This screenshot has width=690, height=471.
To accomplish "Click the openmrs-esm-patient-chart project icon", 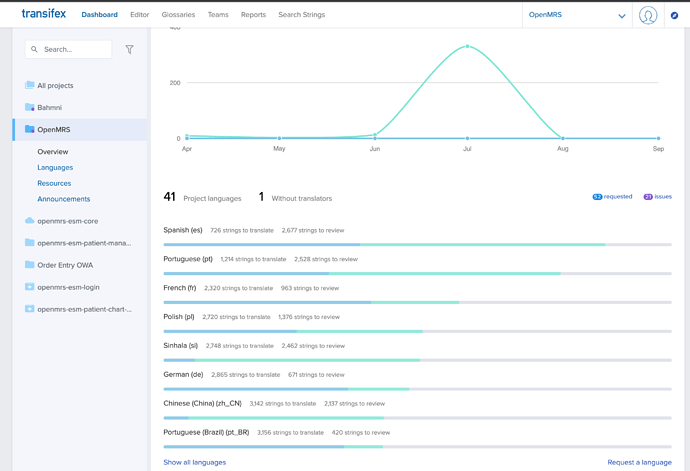I will (29, 309).
